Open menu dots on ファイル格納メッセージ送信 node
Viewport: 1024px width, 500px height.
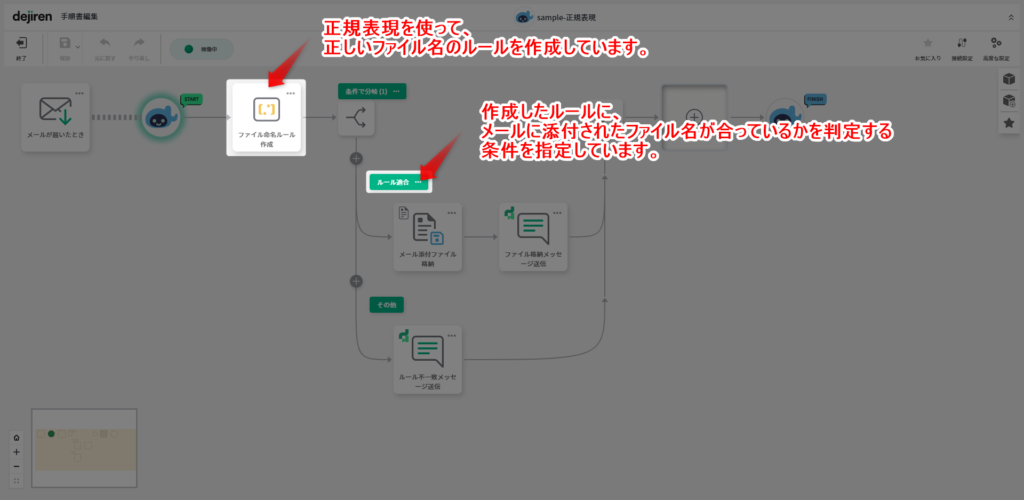click(557, 213)
